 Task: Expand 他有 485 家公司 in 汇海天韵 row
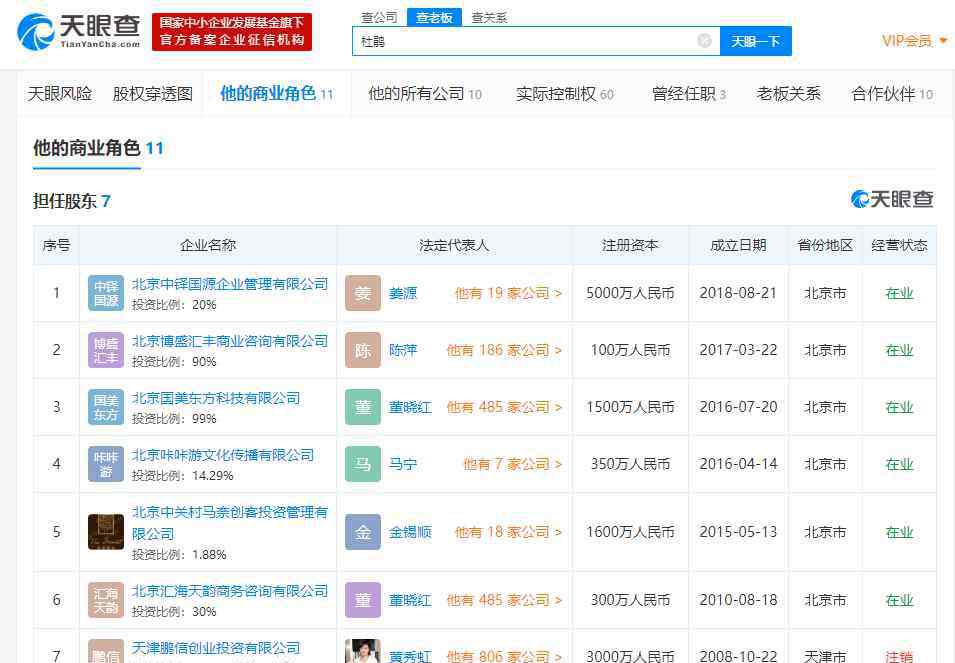click(504, 600)
